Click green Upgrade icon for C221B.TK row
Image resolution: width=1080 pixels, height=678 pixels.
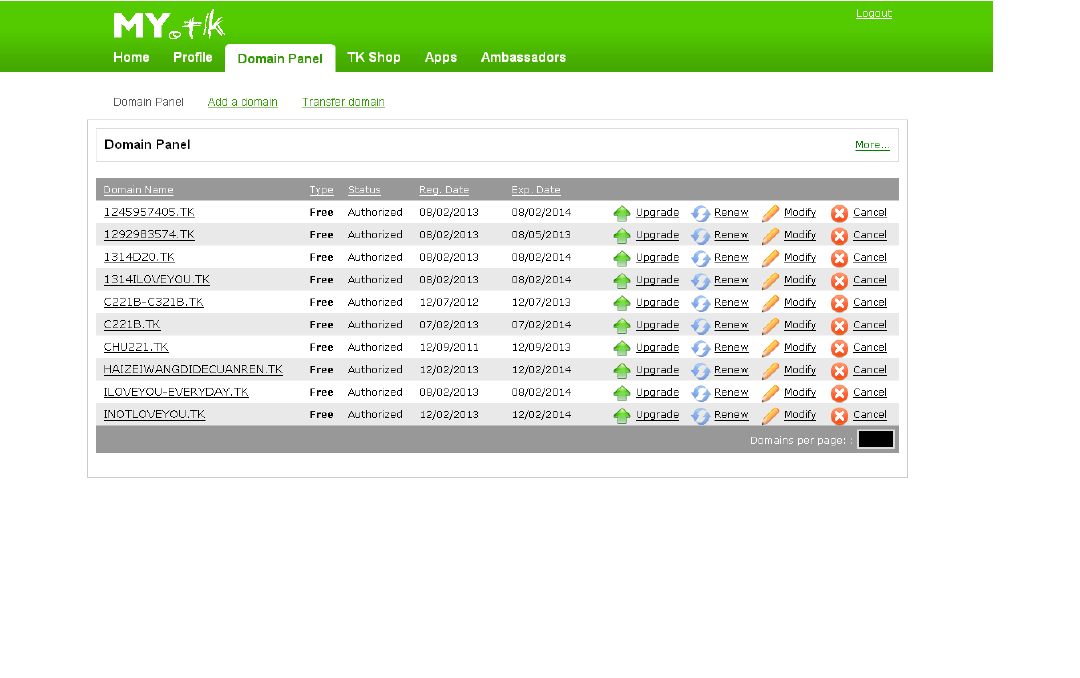click(622, 326)
